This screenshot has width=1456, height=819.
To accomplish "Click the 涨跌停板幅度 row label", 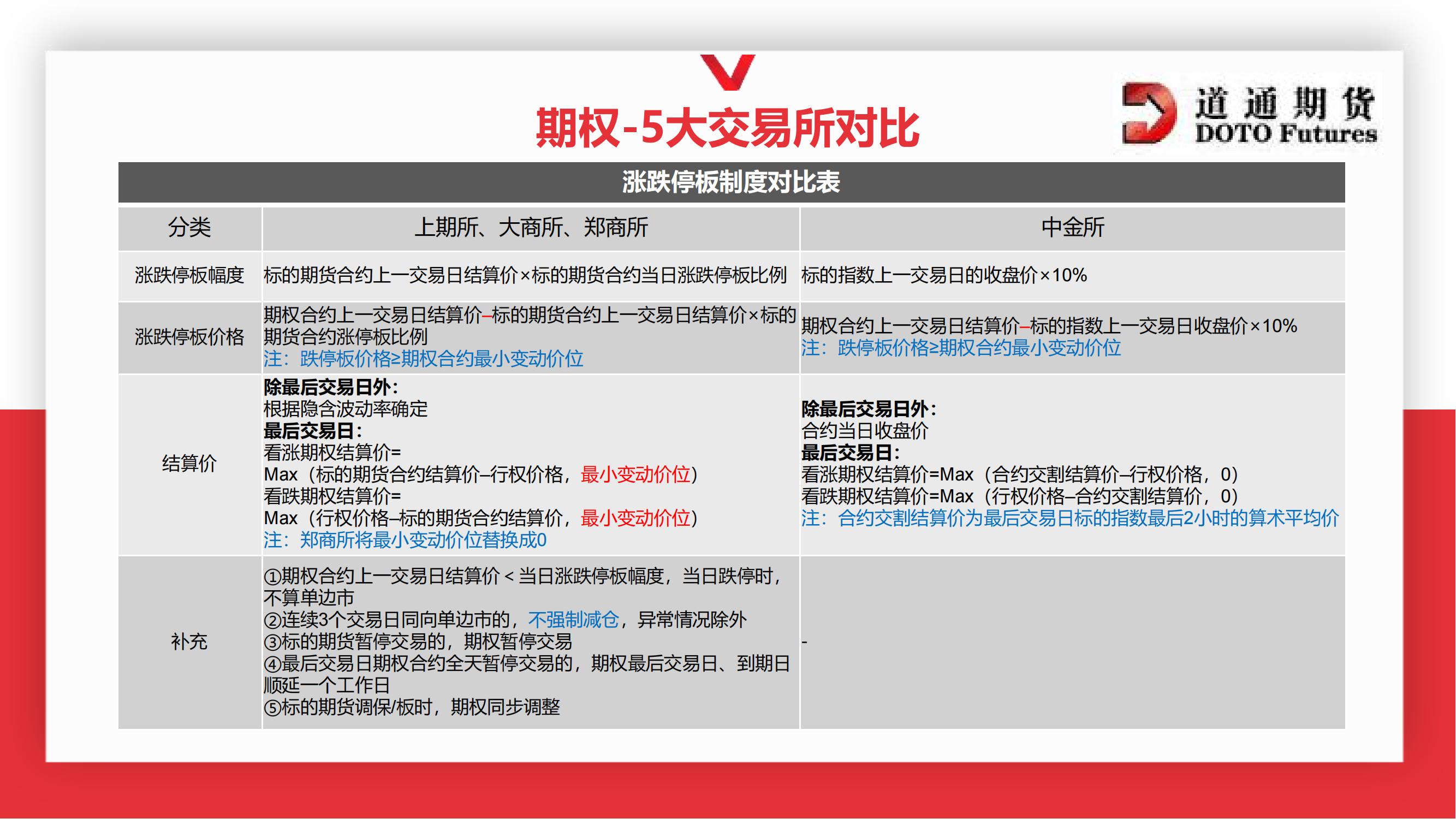I will pyautogui.click(x=189, y=275).
